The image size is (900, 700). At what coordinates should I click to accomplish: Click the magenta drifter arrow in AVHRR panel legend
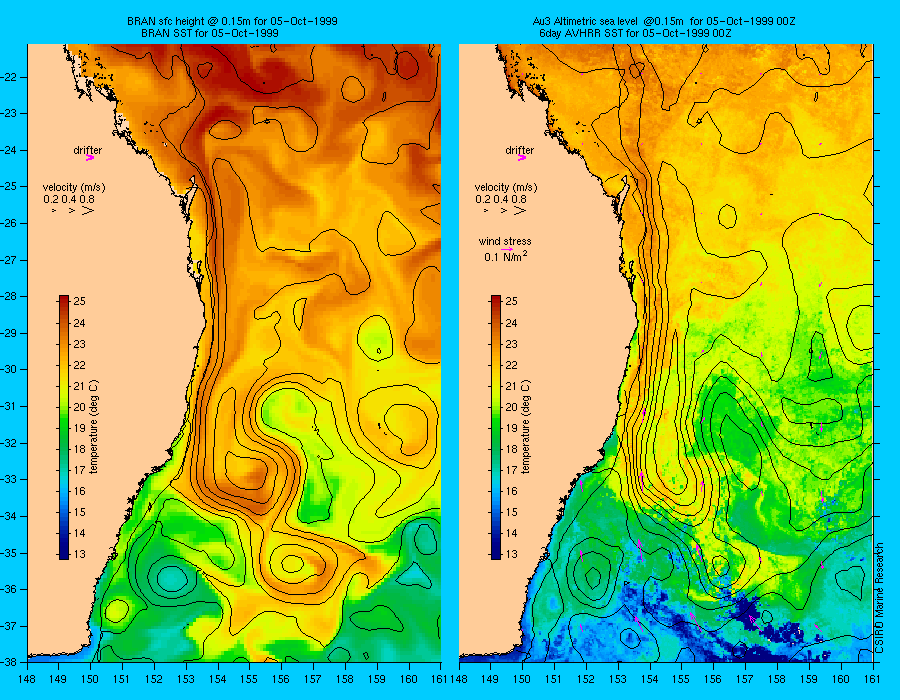(522, 158)
